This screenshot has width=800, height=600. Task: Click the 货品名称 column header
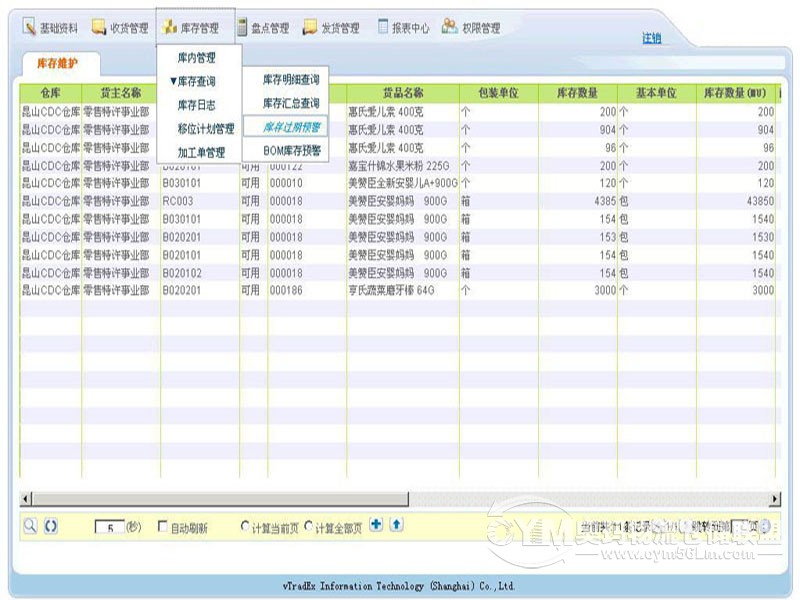click(403, 93)
